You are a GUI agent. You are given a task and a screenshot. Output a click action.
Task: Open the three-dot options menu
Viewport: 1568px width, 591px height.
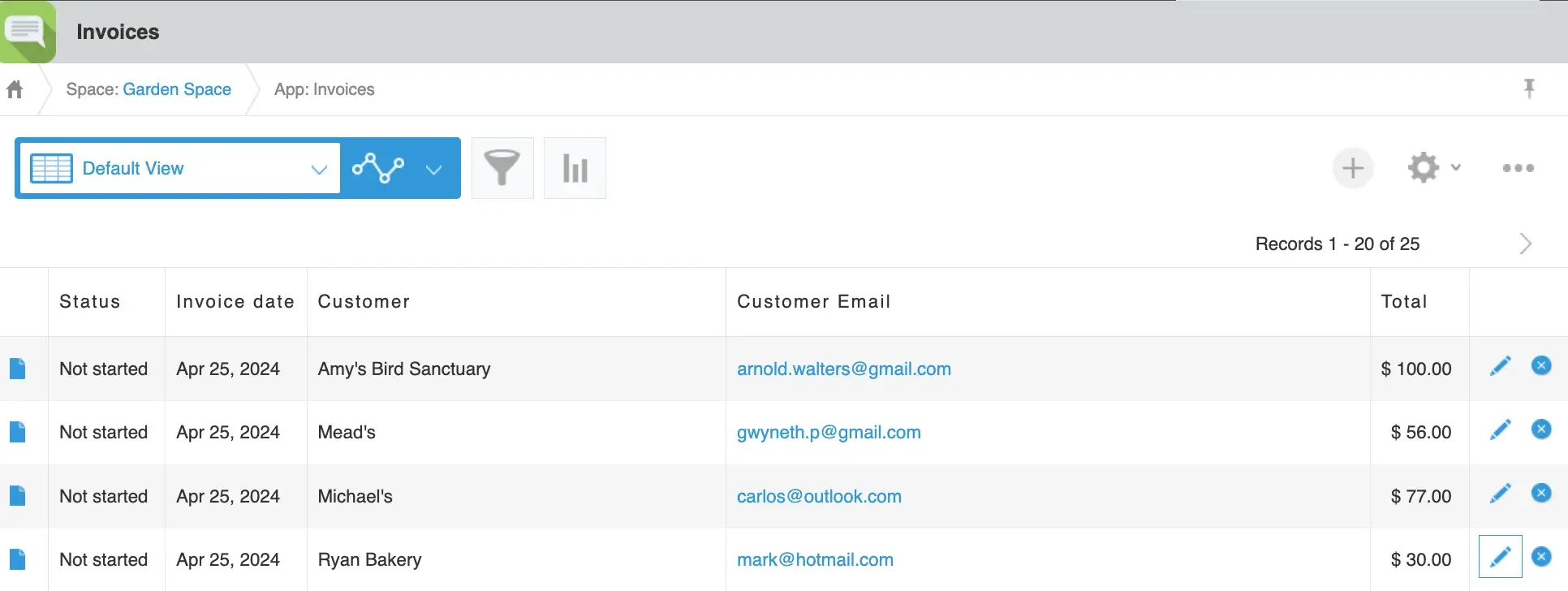(1518, 168)
